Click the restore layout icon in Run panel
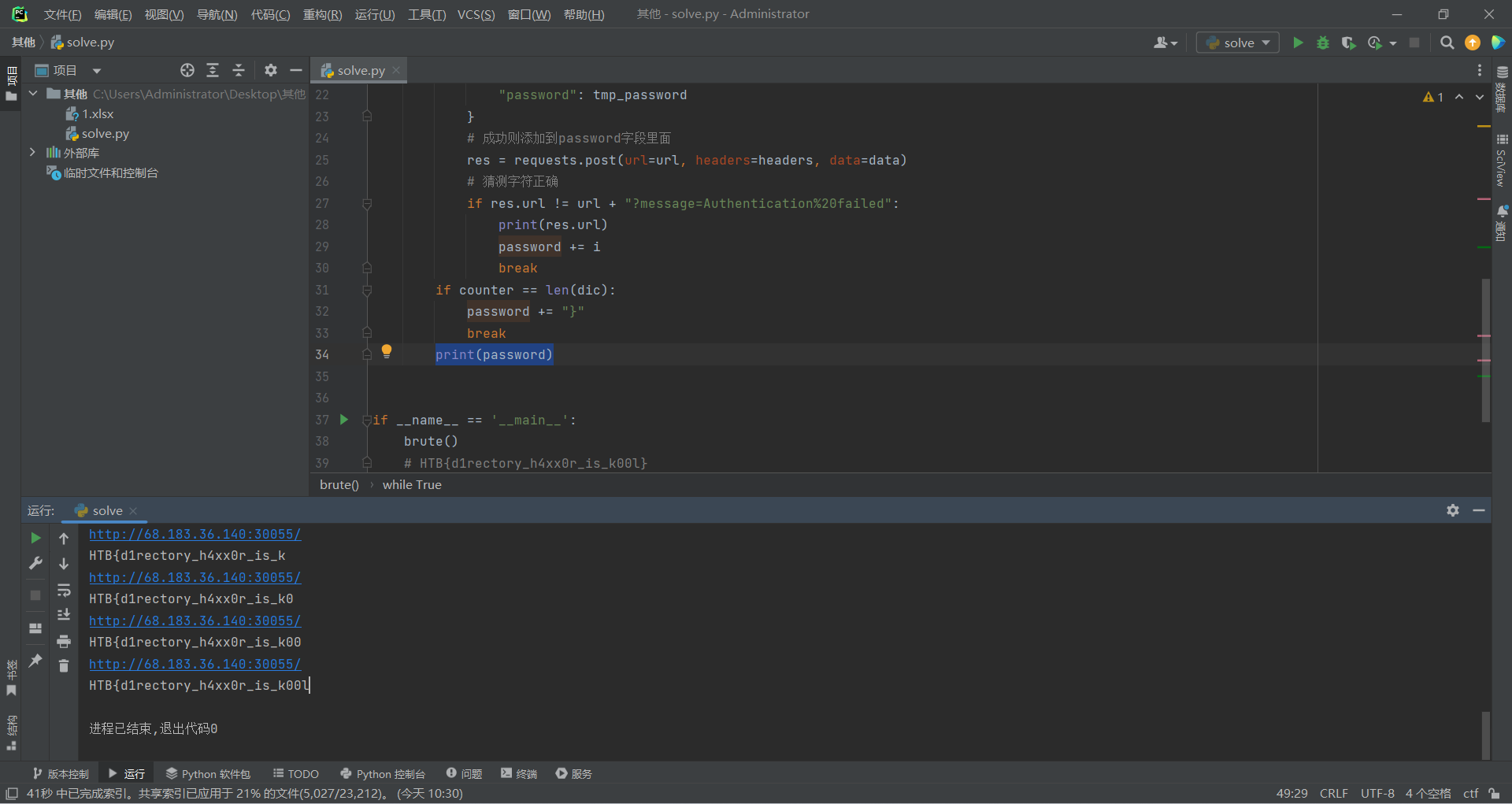 (x=35, y=628)
